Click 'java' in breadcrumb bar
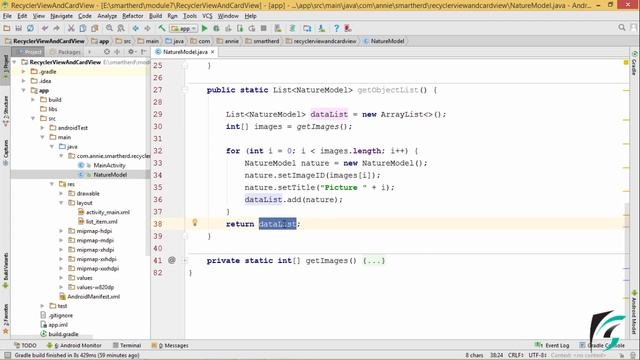This screenshot has height=360, width=640. pyautogui.click(x=175, y=41)
